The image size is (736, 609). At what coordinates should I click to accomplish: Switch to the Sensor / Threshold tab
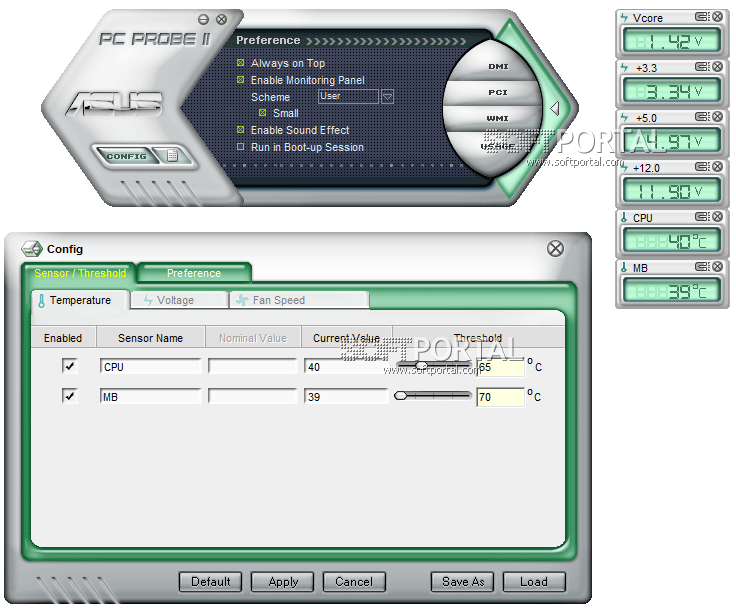point(80,273)
